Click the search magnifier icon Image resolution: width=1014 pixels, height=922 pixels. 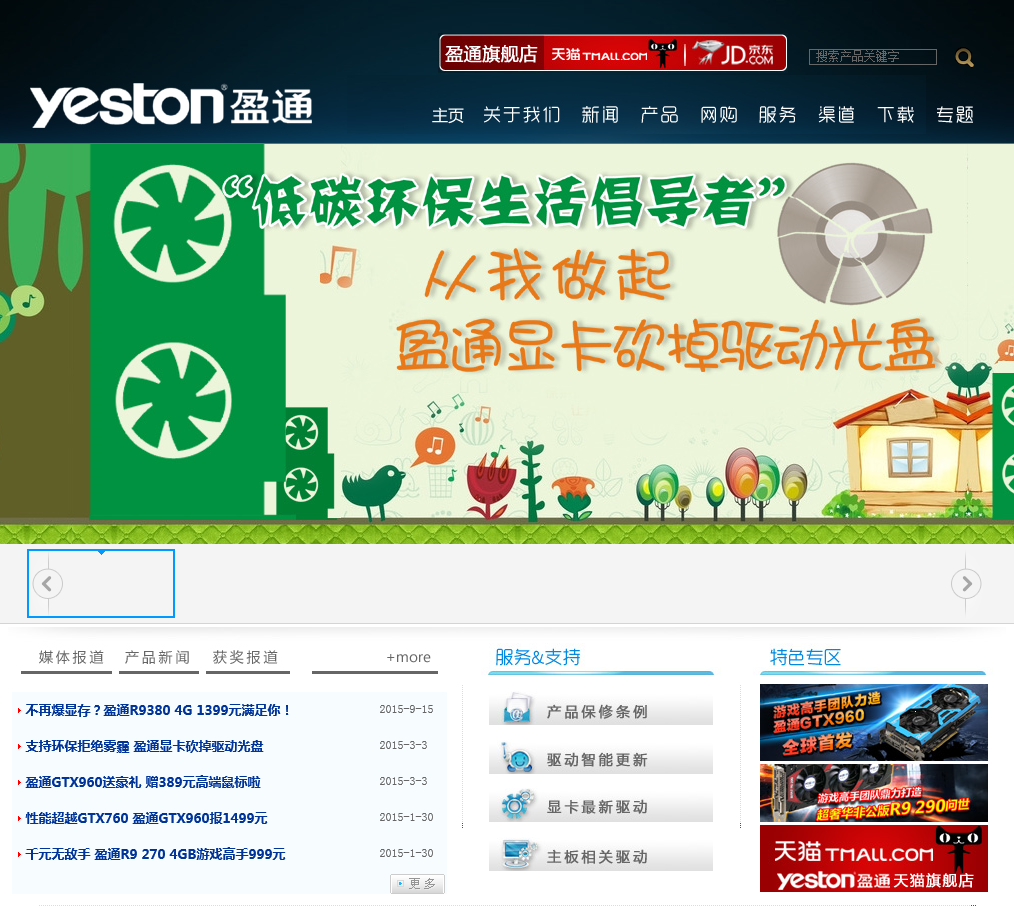[x=964, y=58]
